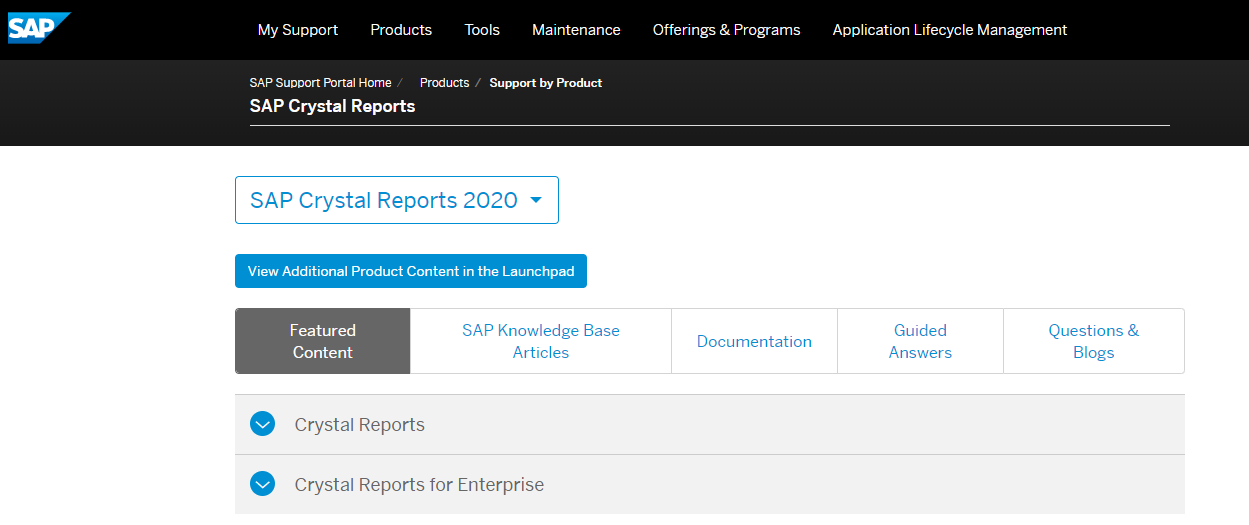Open the Products menu in top navigation
This screenshot has height=525, width=1249.
(x=401, y=30)
